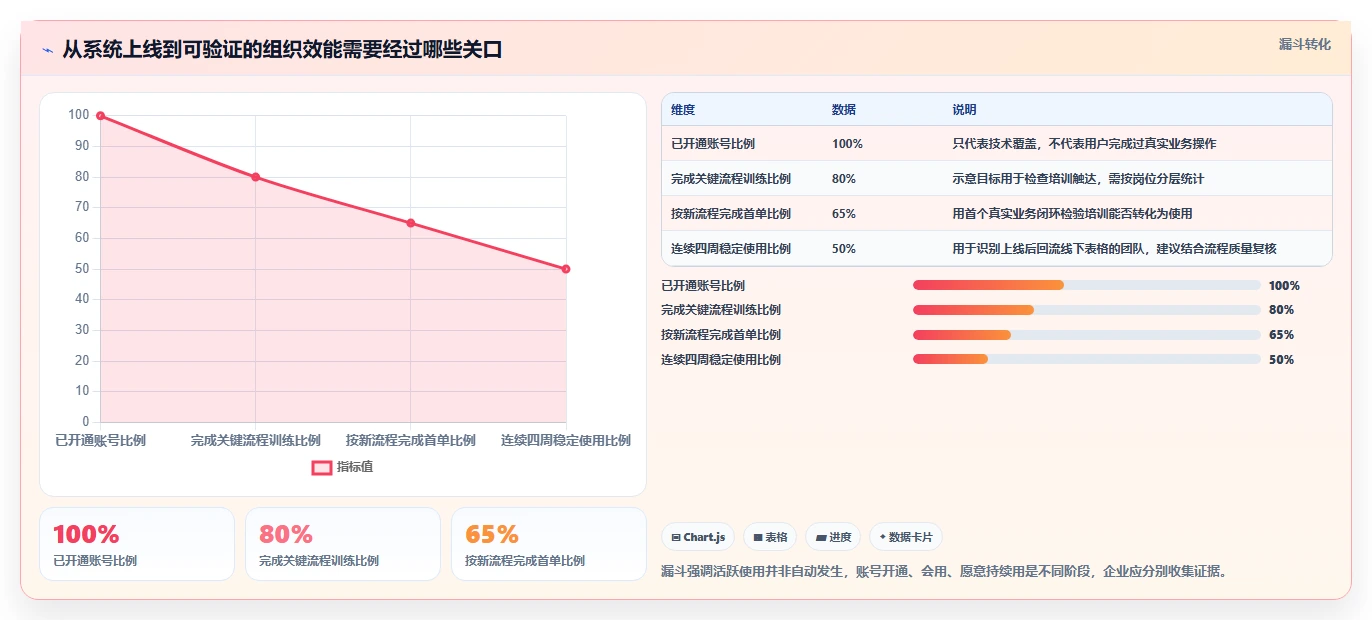Click the description about 回流线下表格的团队
This screenshot has width=1372, height=620.
(x=1114, y=249)
